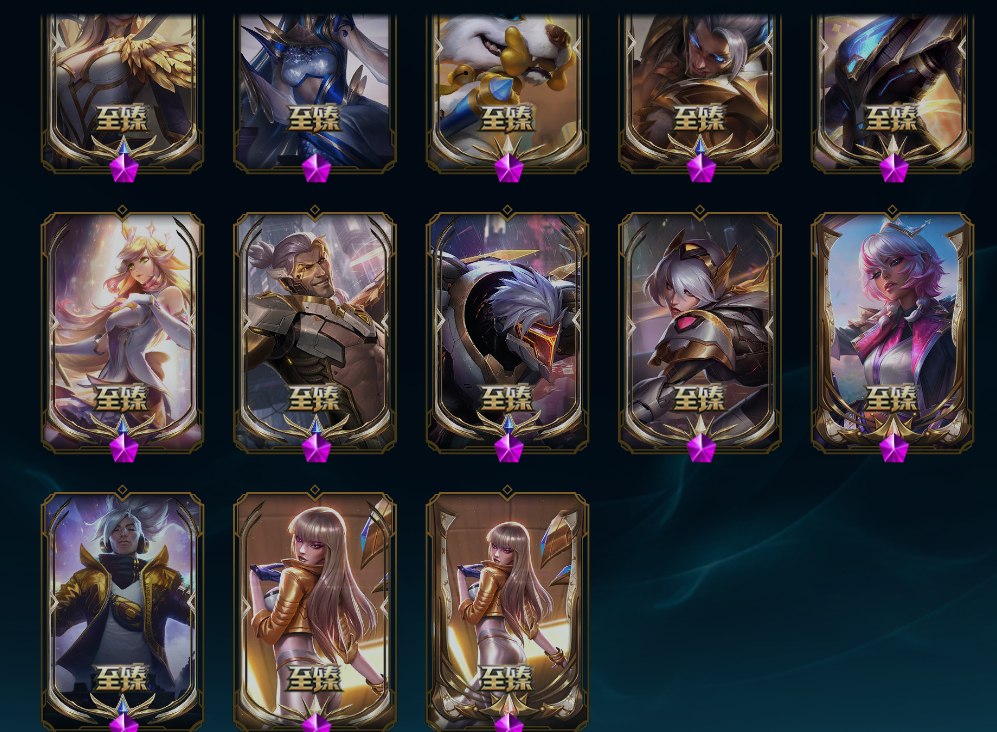Click the purple gem under the blue-dressed woman card
Viewport: 997px width, 732px height.
click(x=316, y=169)
